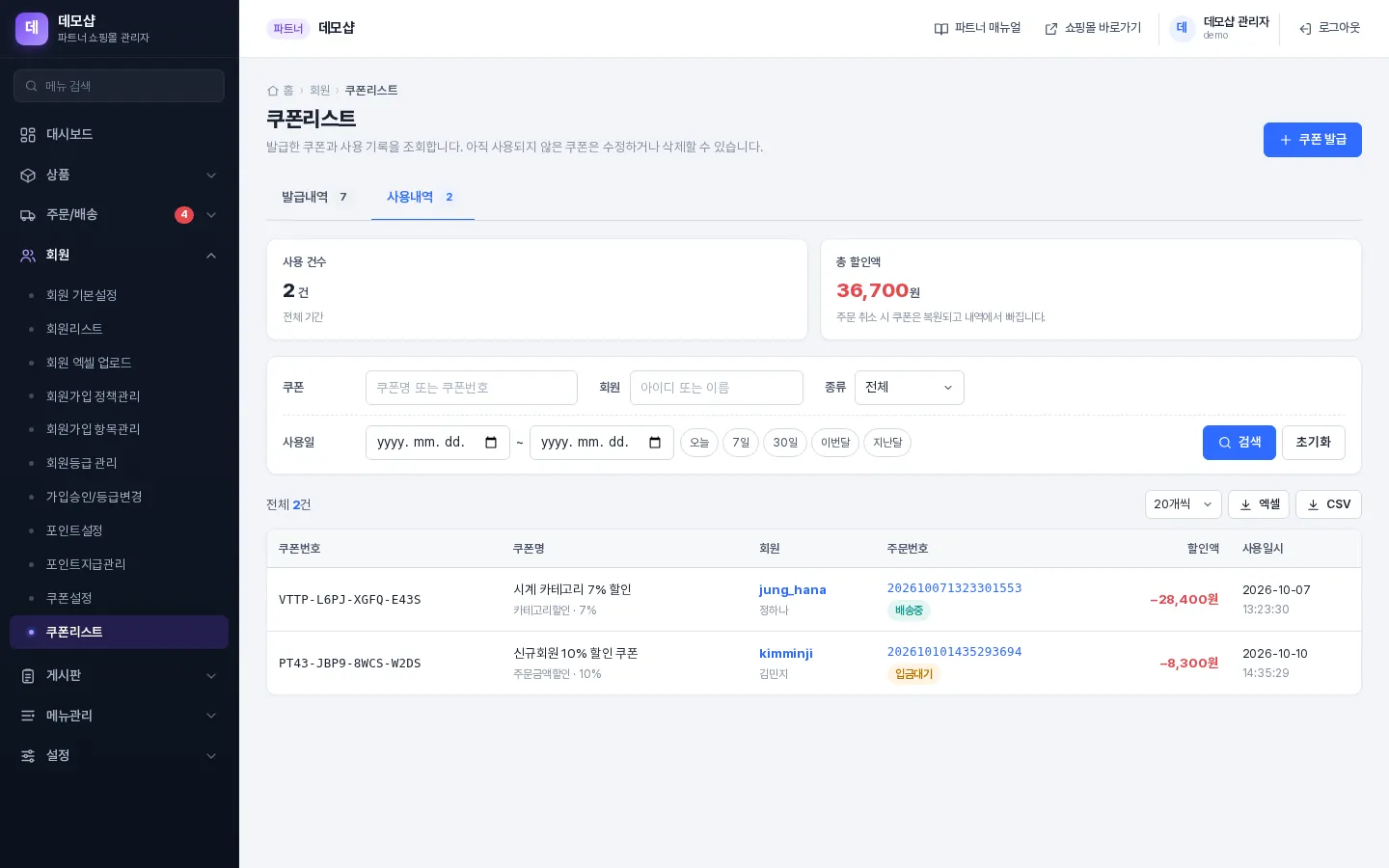Open calendar picker for end date
The height and width of the screenshot is (868, 1389).
tap(655, 443)
